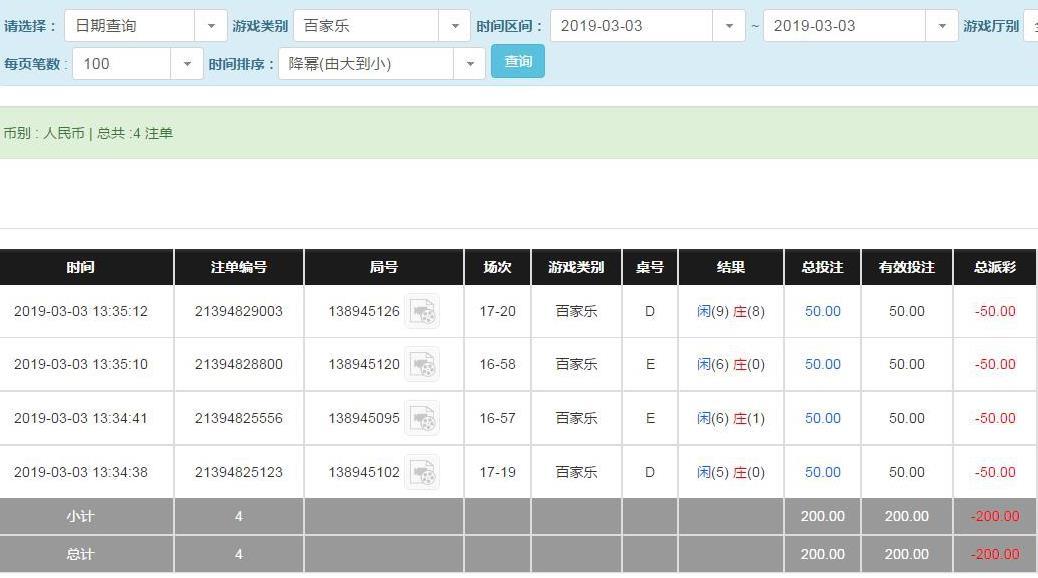Image resolution: width=1038 pixels, height=578 pixels.
Task: Click the 闲(9) 庄(8) result cell
Action: [x=731, y=311]
